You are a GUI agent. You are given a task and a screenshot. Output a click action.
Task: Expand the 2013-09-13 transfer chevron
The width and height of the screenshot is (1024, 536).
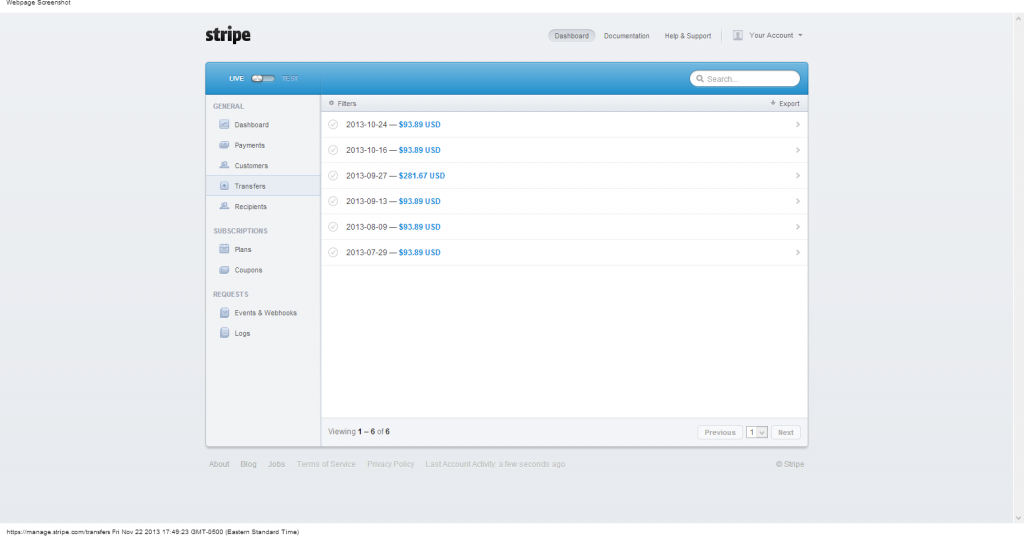coord(797,201)
